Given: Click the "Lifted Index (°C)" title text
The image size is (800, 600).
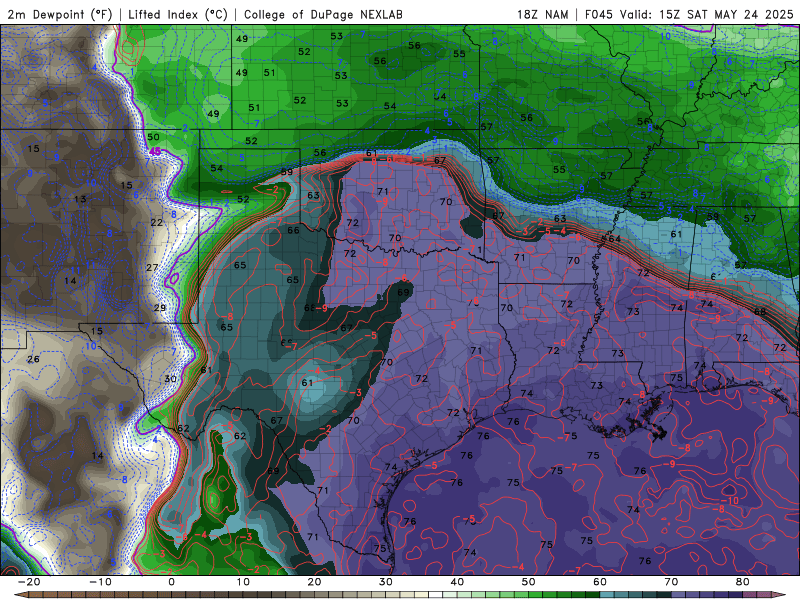Looking at the screenshot, I should click(x=178, y=14).
